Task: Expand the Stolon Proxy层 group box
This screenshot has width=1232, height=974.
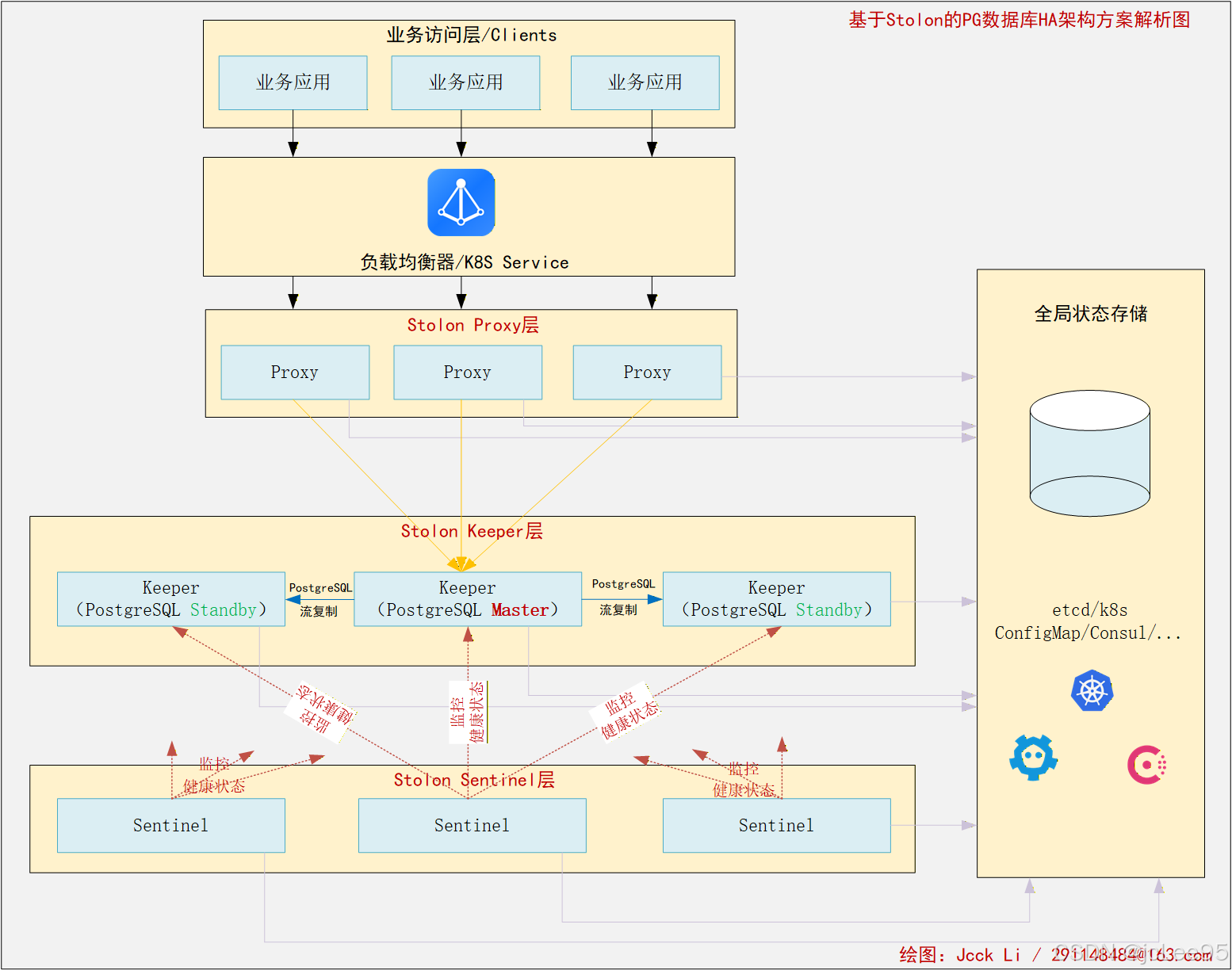Action: (472, 324)
